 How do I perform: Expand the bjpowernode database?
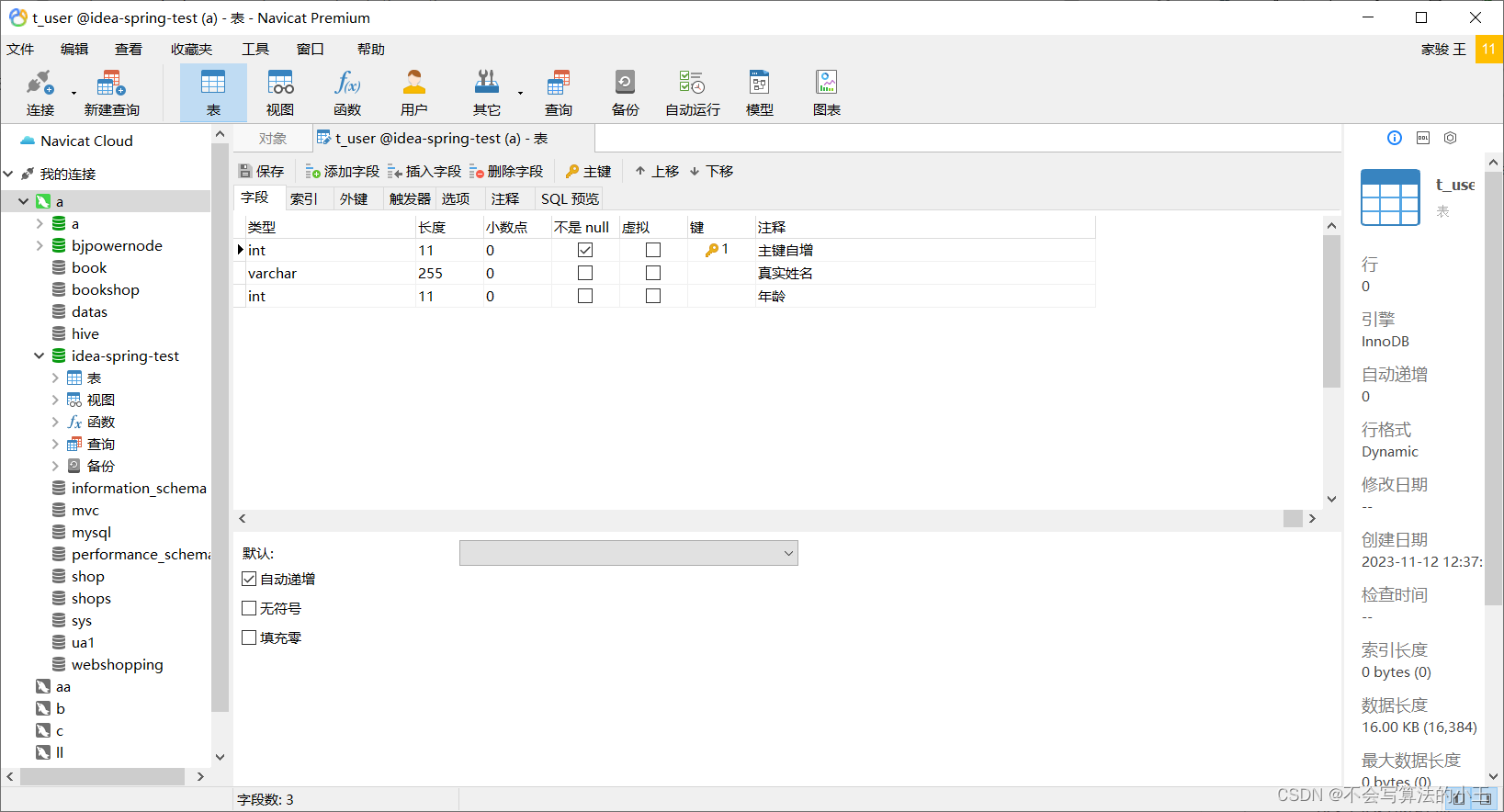(x=40, y=245)
